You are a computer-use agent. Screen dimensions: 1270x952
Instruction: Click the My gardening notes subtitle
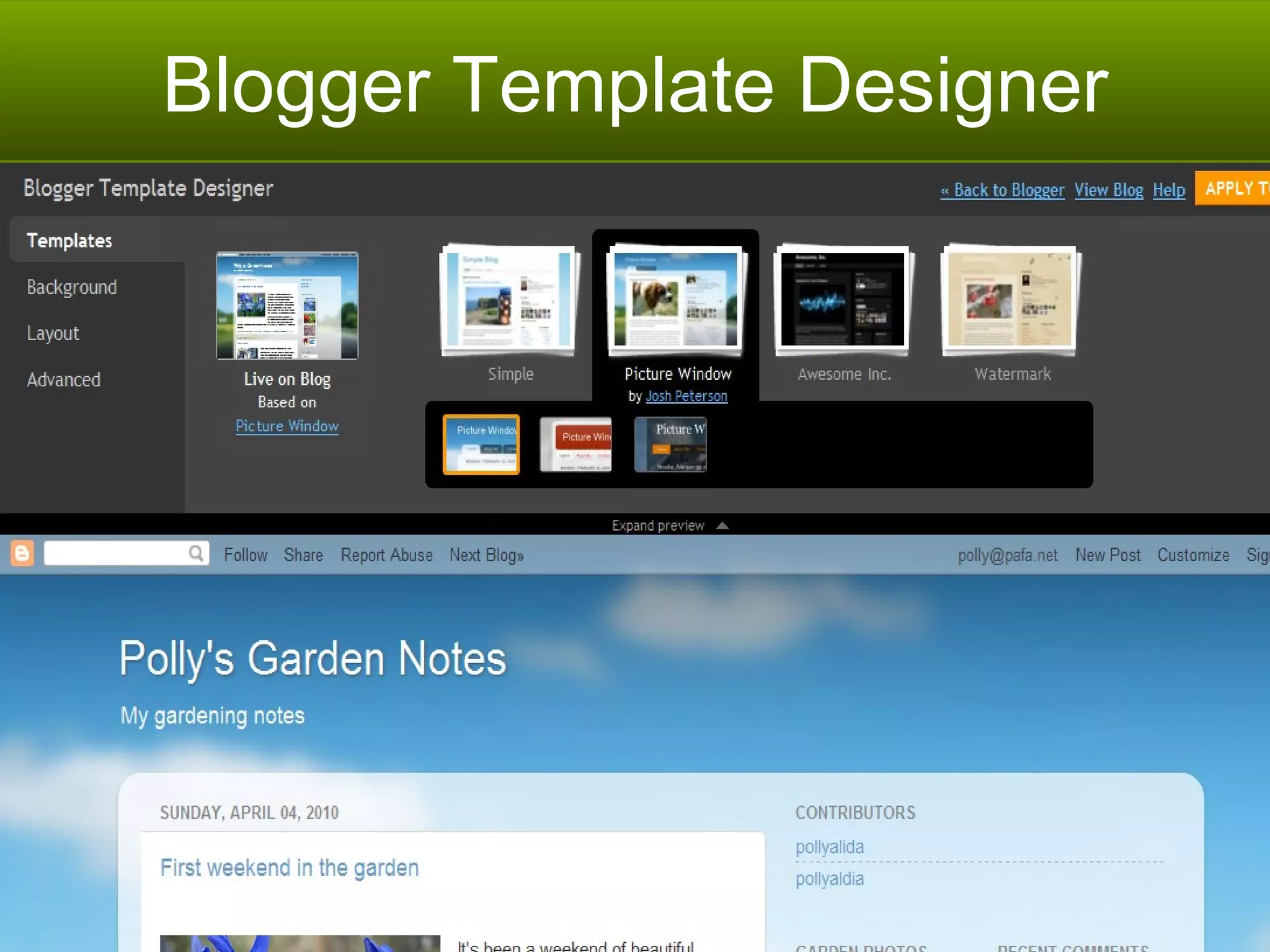[x=213, y=716]
